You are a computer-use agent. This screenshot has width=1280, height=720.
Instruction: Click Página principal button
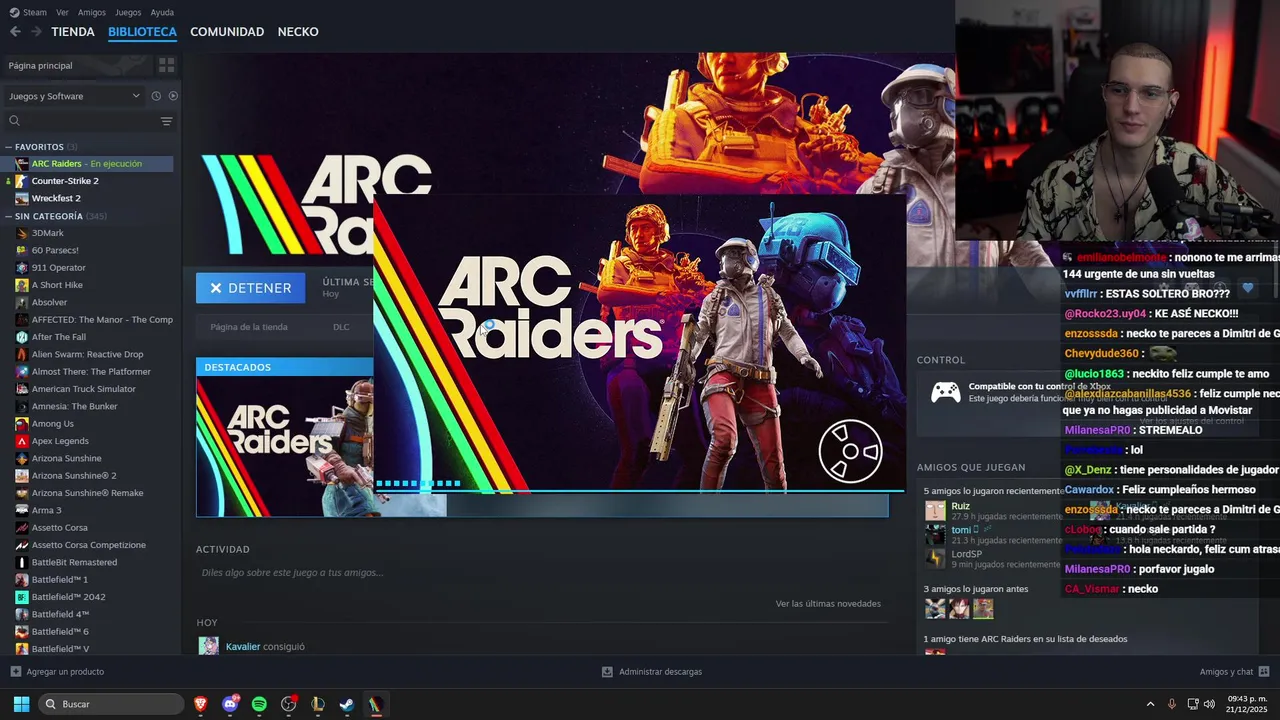pyautogui.click(x=77, y=65)
